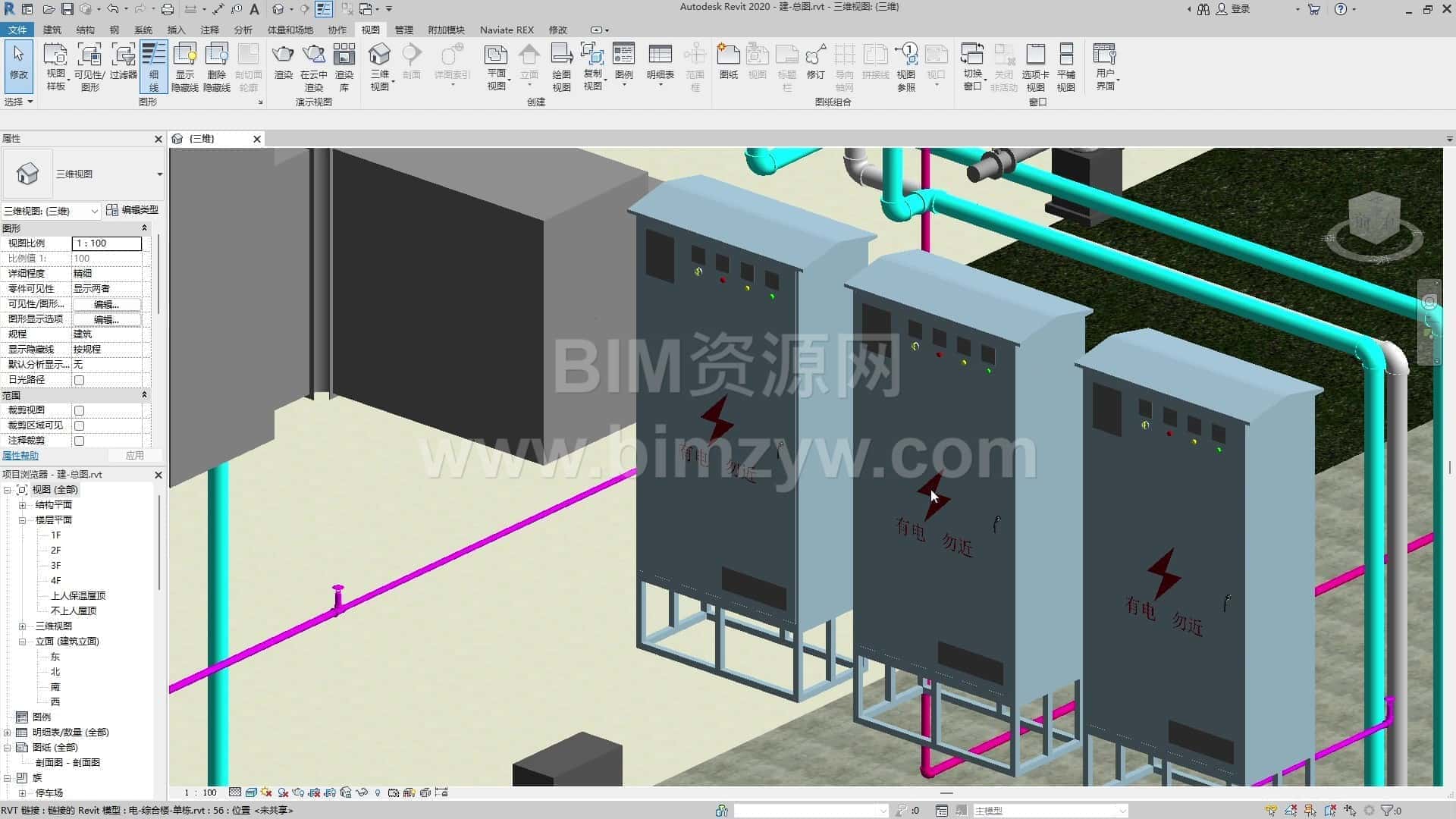Image resolution: width=1456 pixels, height=819 pixels.
Task: Click Edit Type (编辑类型) button
Action: coord(133,210)
